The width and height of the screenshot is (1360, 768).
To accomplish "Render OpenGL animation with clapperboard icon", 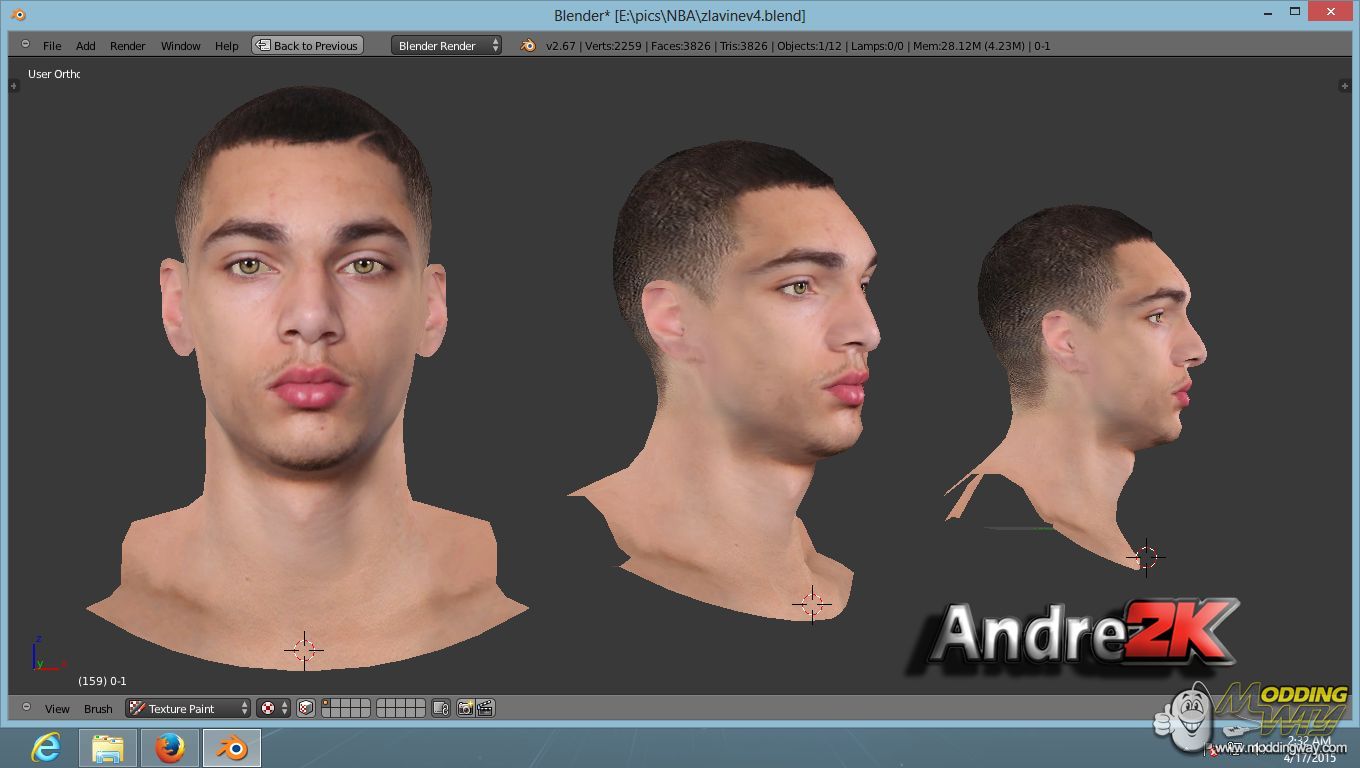I will 485,708.
